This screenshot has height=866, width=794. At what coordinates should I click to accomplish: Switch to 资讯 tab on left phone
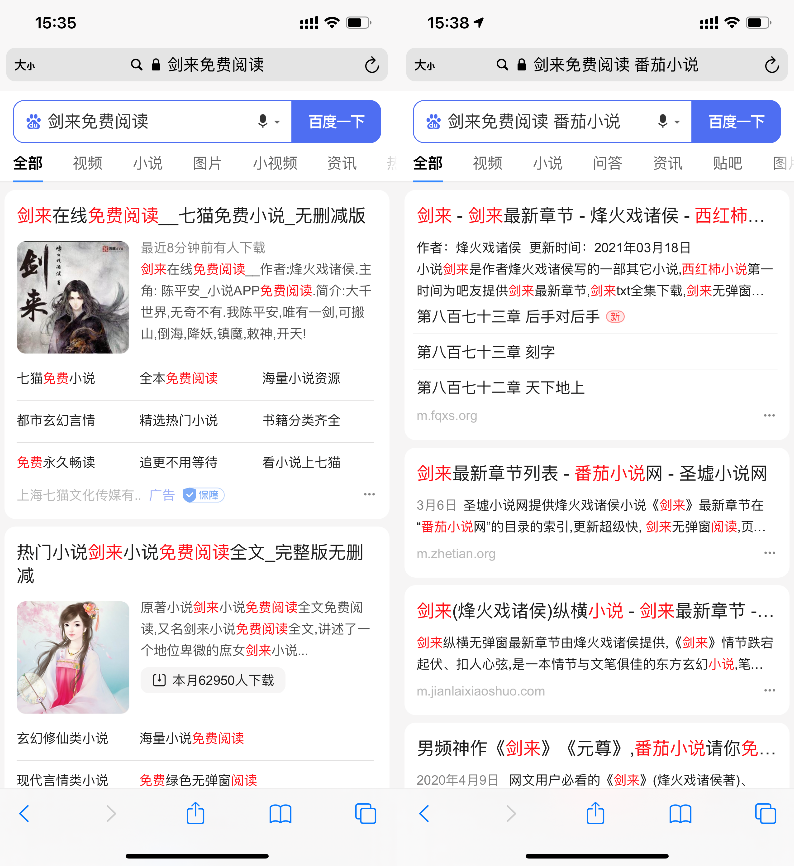(x=341, y=163)
